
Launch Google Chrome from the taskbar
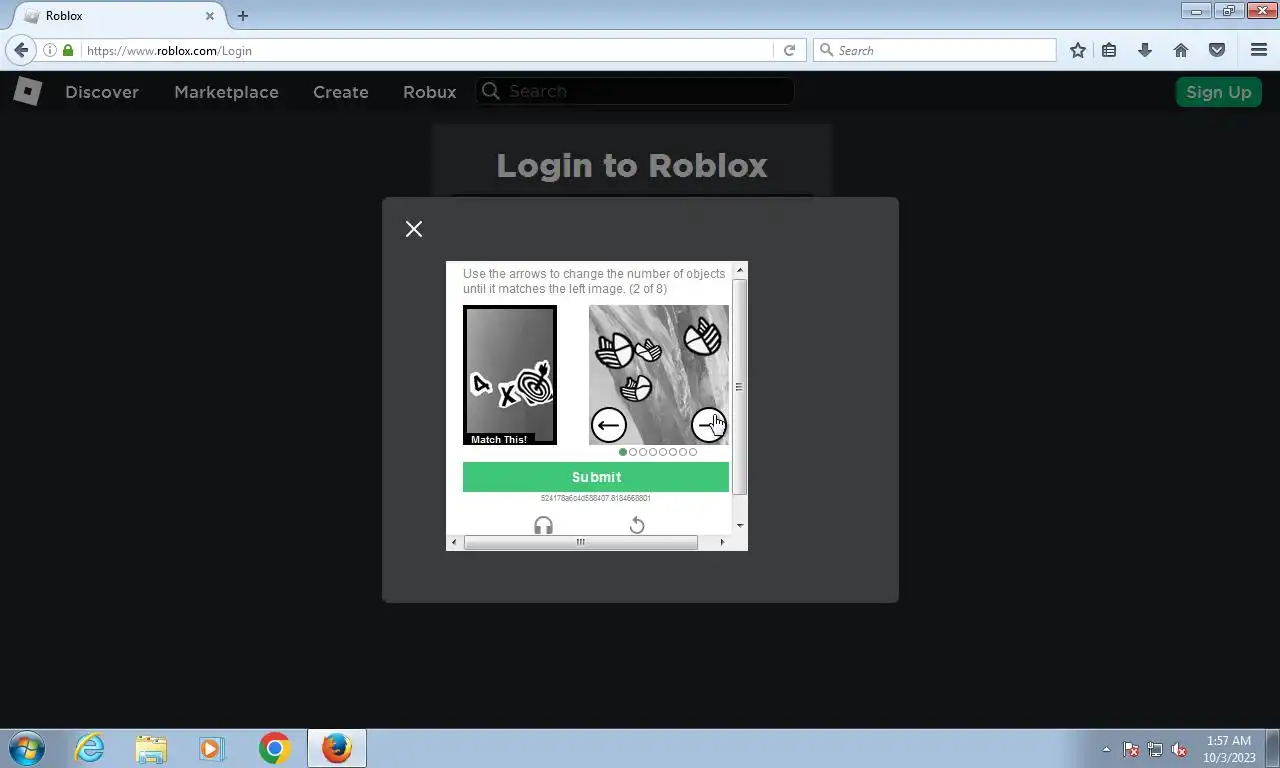point(274,748)
